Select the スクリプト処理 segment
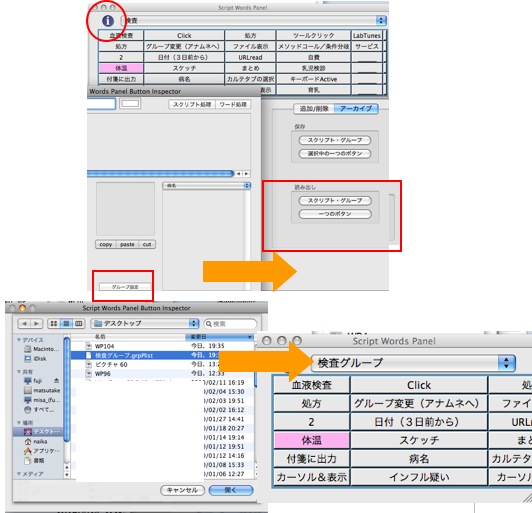The height and width of the screenshot is (513, 532). coord(192,104)
